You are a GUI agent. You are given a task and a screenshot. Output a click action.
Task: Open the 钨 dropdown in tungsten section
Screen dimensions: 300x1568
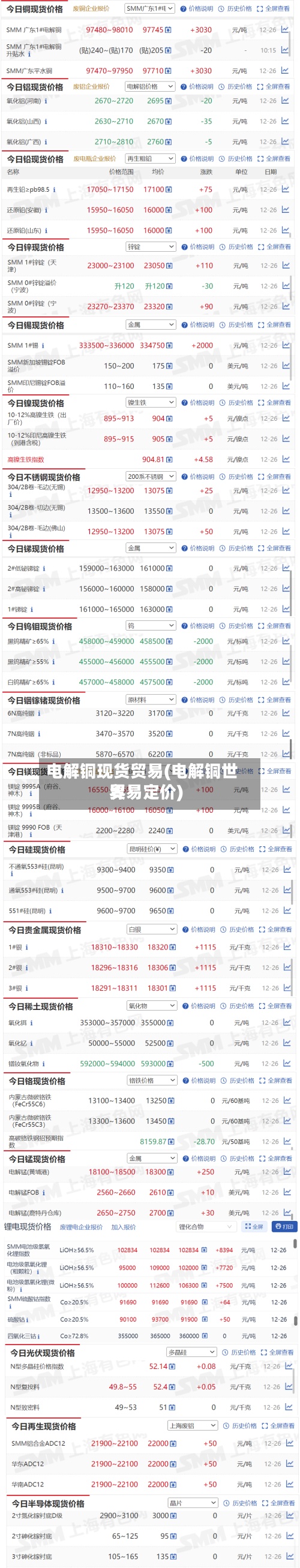tap(151, 626)
